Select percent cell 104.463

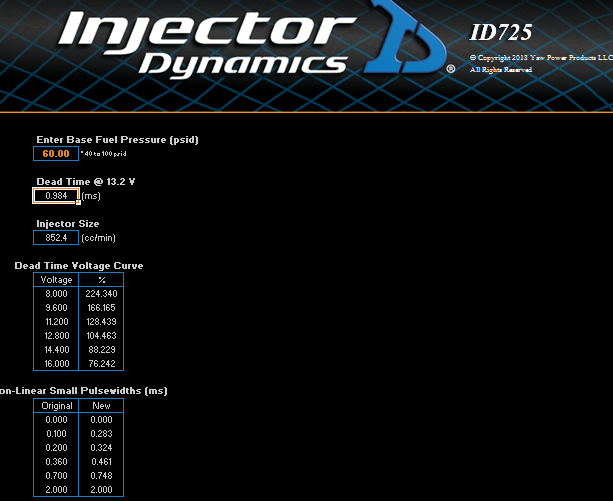[101, 336]
